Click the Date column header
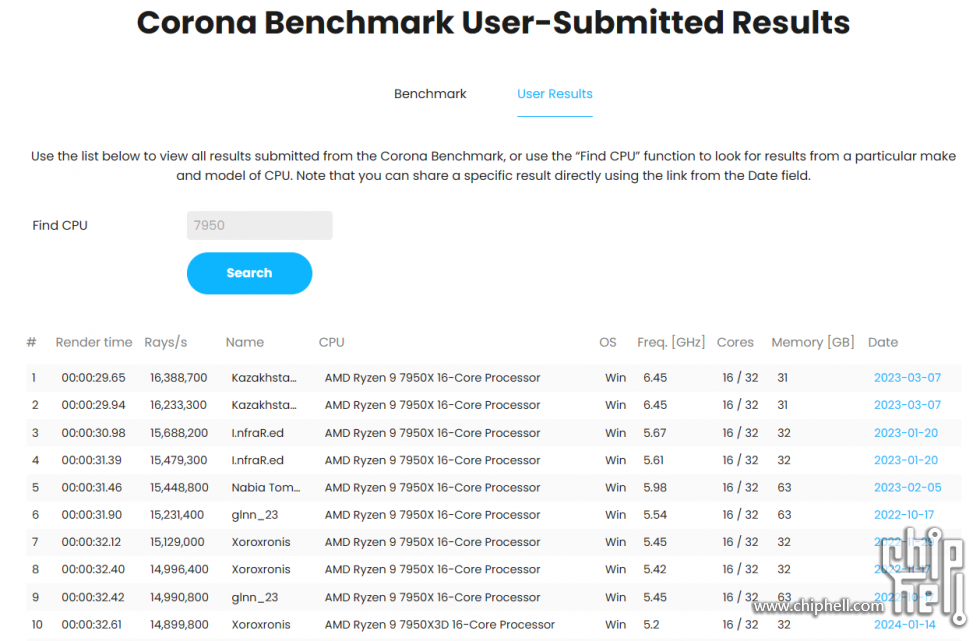This screenshot has width=980, height=641. tap(882, 342)
